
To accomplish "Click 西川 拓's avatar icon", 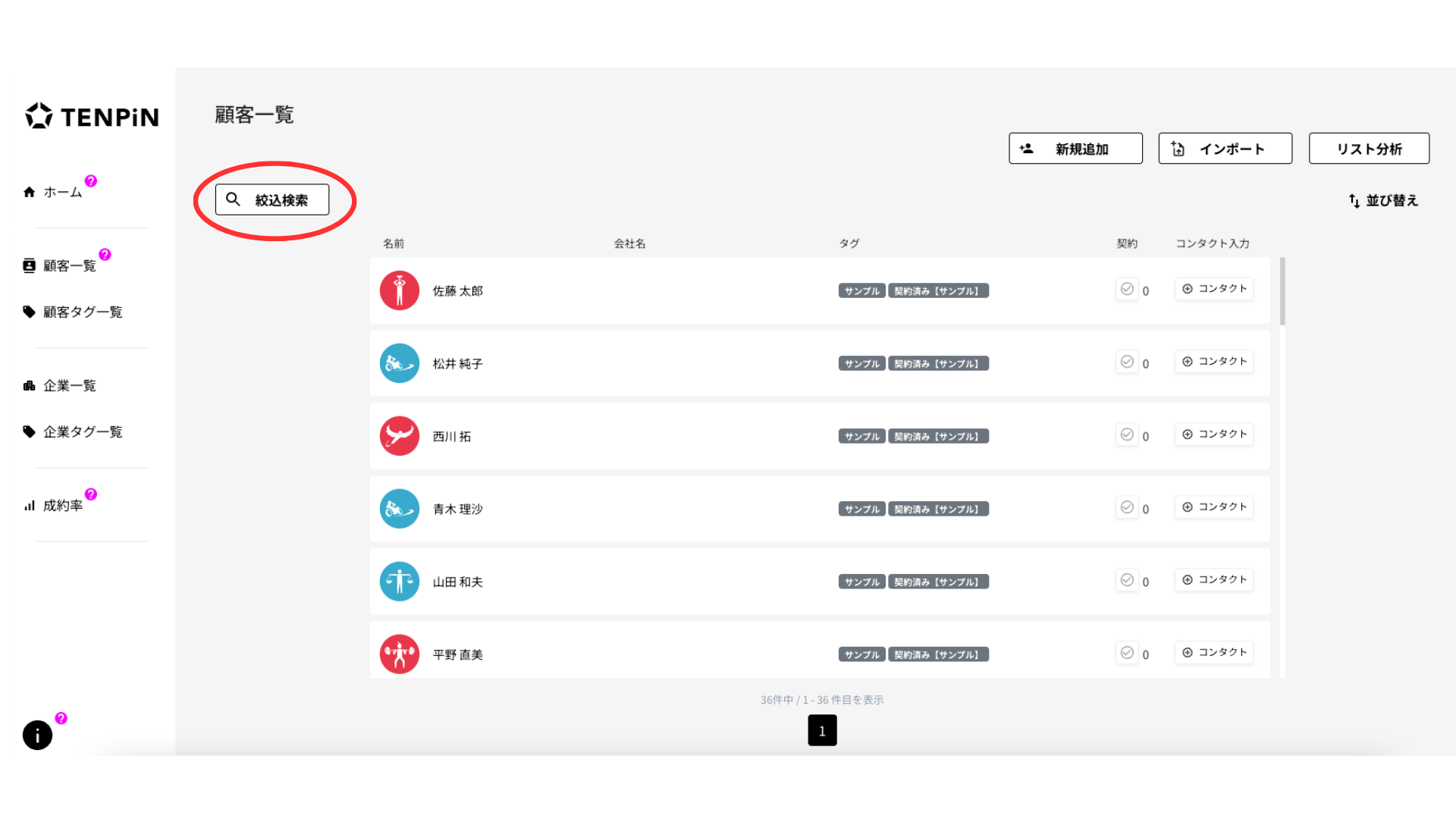I will (x=400, y=436).
